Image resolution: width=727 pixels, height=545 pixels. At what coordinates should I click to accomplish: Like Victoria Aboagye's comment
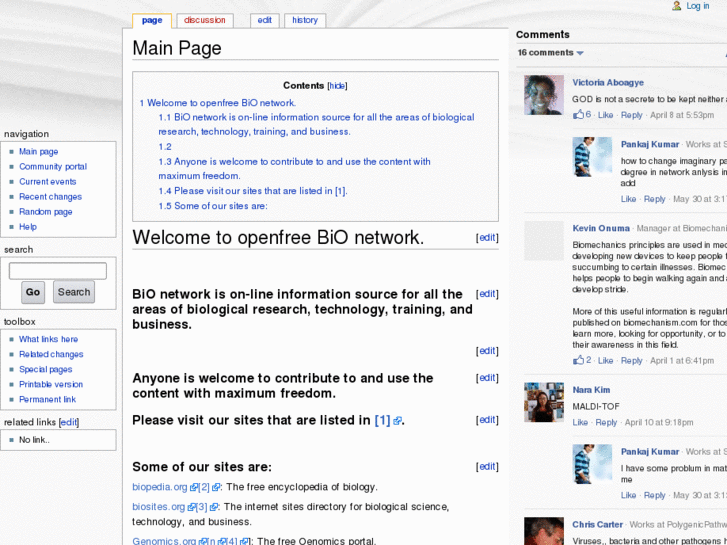(605, 115)
